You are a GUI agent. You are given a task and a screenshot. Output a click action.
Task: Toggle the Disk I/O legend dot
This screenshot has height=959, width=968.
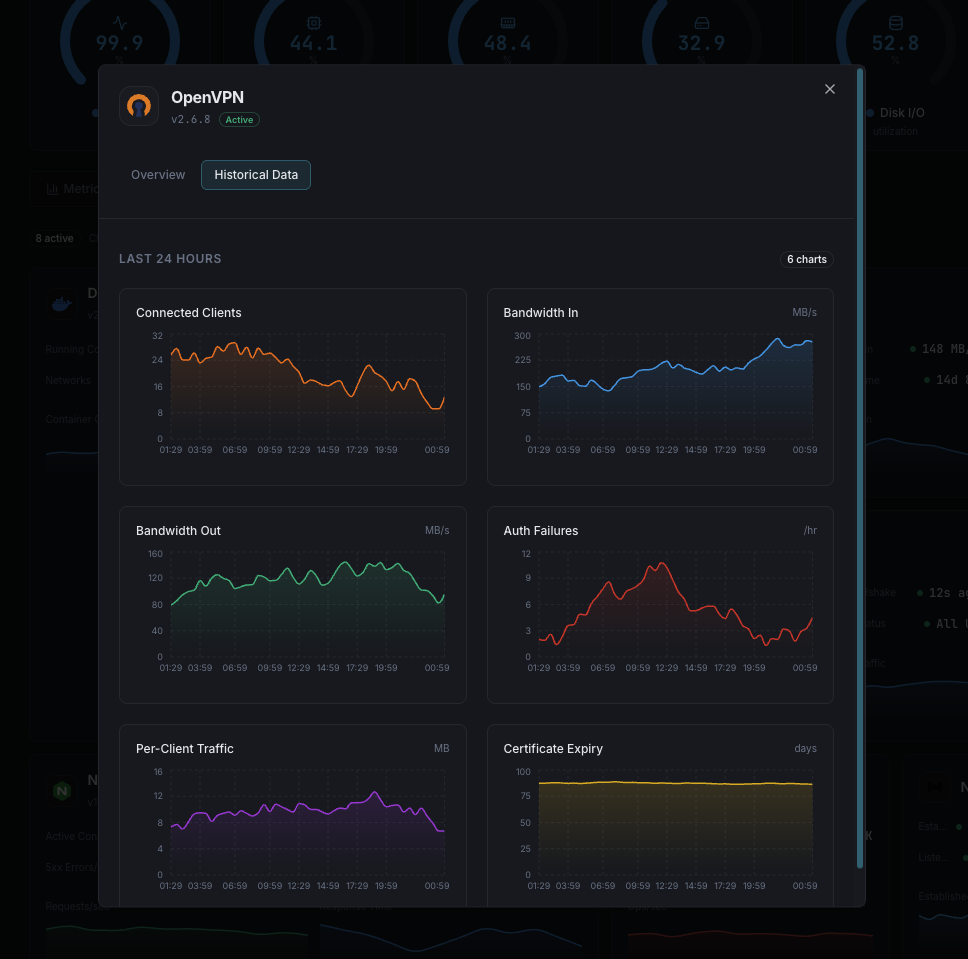tap(869, 112)
